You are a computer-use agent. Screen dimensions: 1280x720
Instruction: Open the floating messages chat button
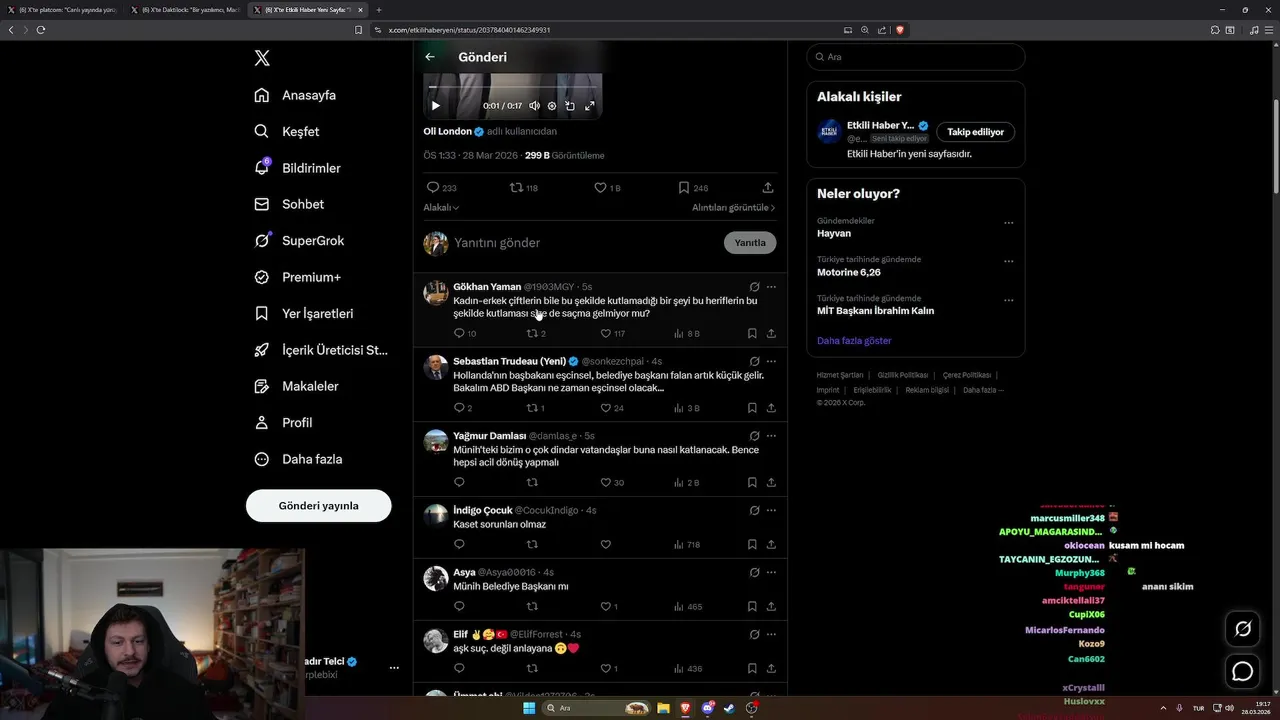pyautogui.click(x=1243, y=672)
